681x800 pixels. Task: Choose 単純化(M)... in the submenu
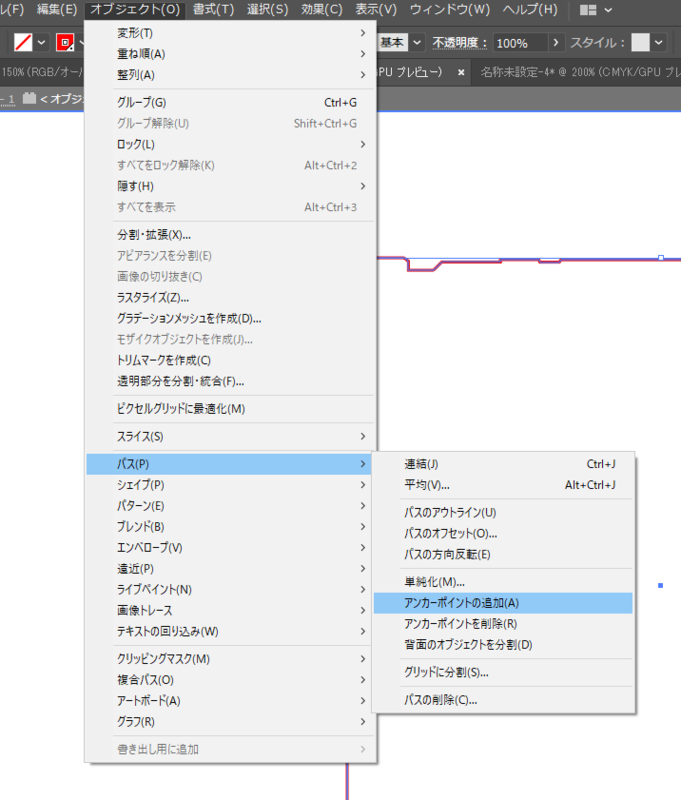click(503, 582)
